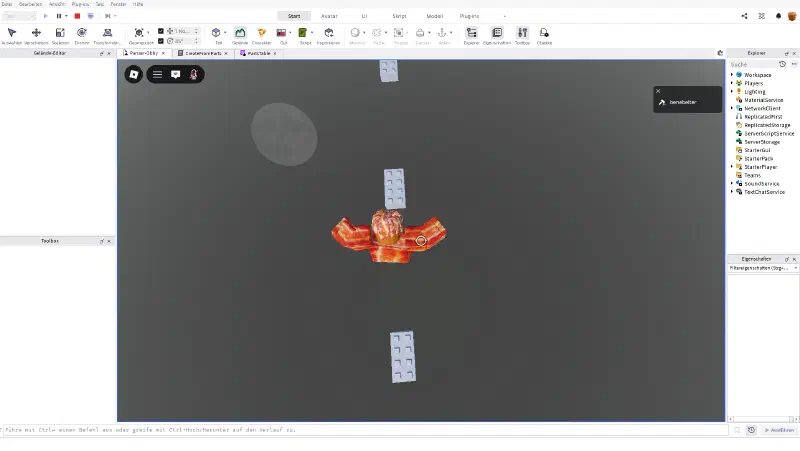This screenshot has height=451, width=800.
Task: Close the Gelände-Editor panel
Action: [109, 54]
